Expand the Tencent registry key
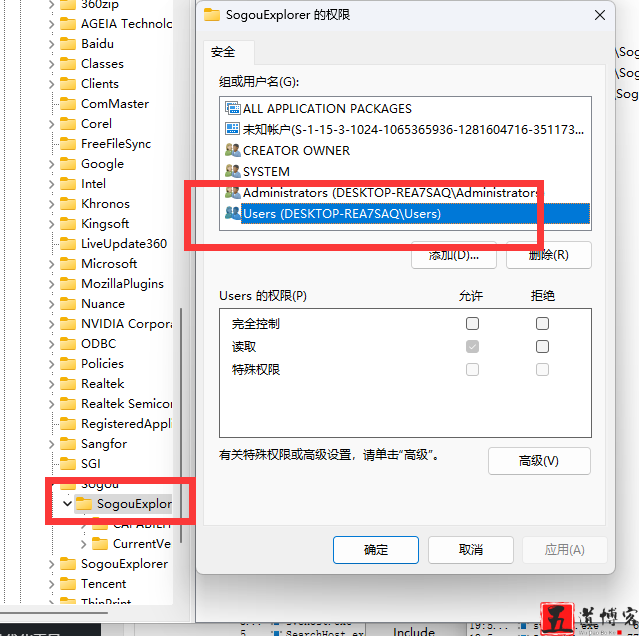 51,584
